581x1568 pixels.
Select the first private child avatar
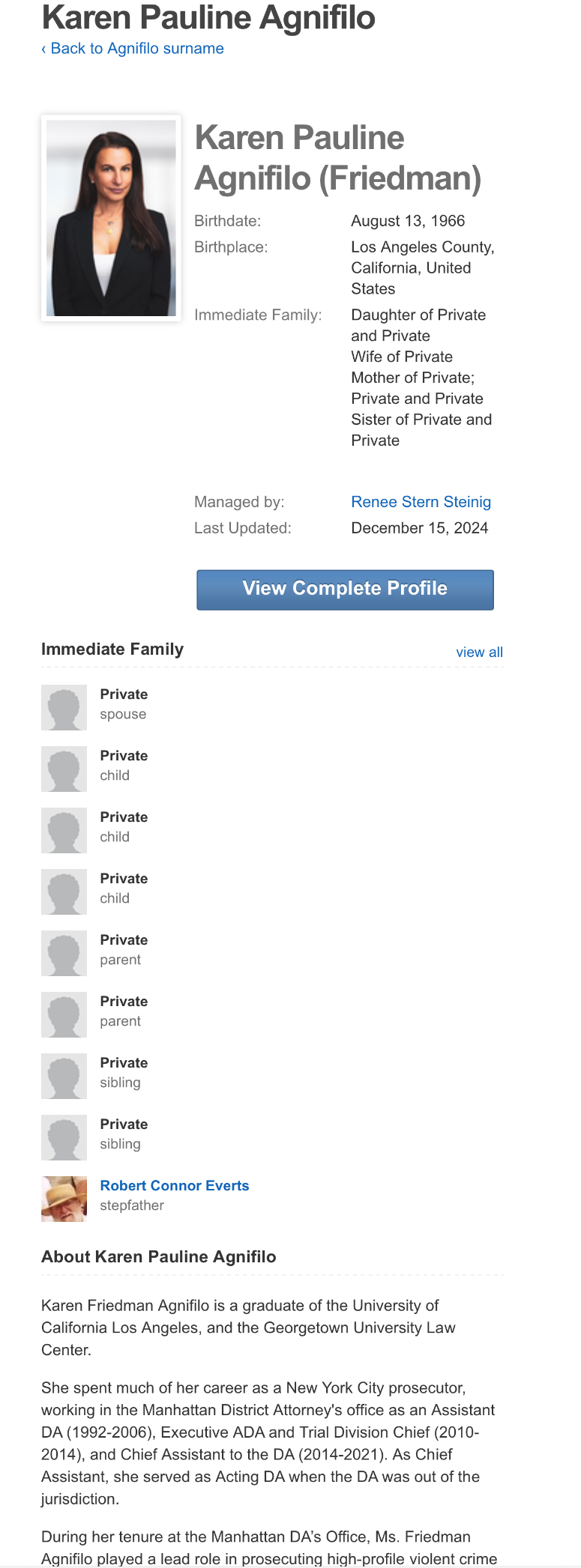tap(64, 769)
